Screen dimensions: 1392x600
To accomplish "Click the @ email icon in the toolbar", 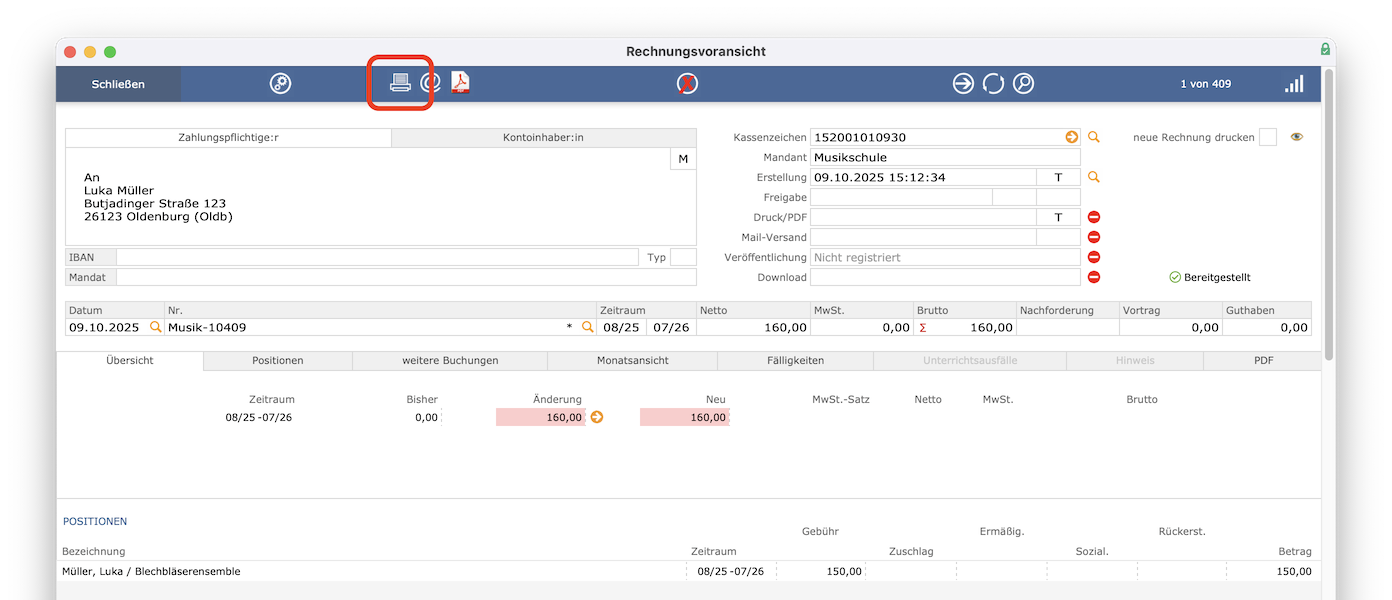I will tap(431, 83).
